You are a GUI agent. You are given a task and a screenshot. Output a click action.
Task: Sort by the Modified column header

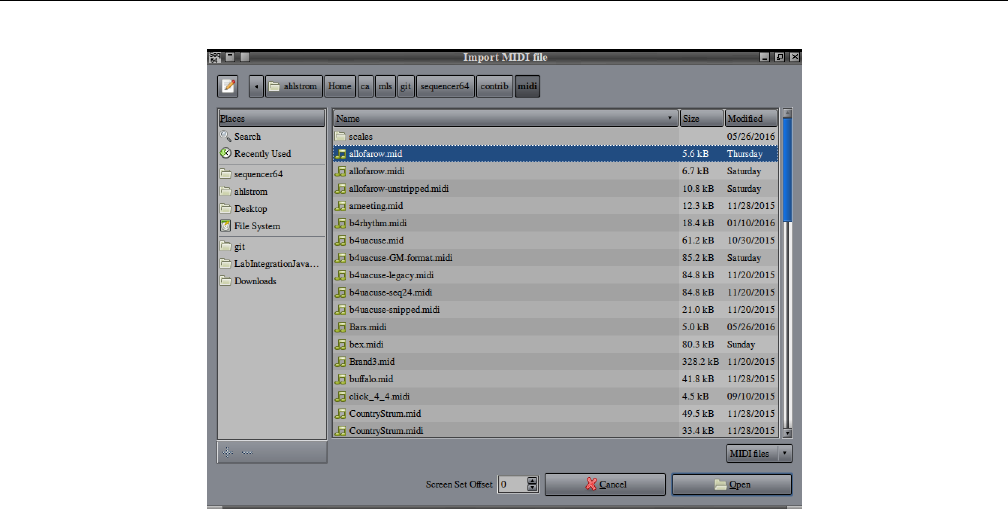pyautogui.click(x=751, y=118)
